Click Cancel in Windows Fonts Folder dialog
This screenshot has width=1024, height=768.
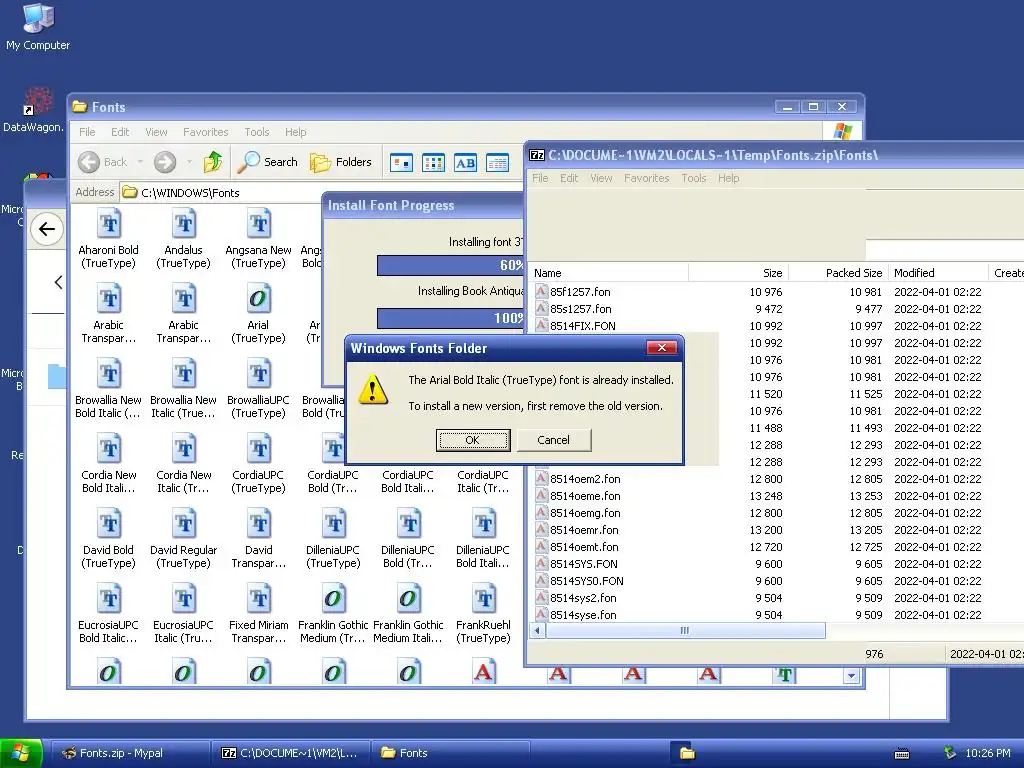[x=553, y=440]
